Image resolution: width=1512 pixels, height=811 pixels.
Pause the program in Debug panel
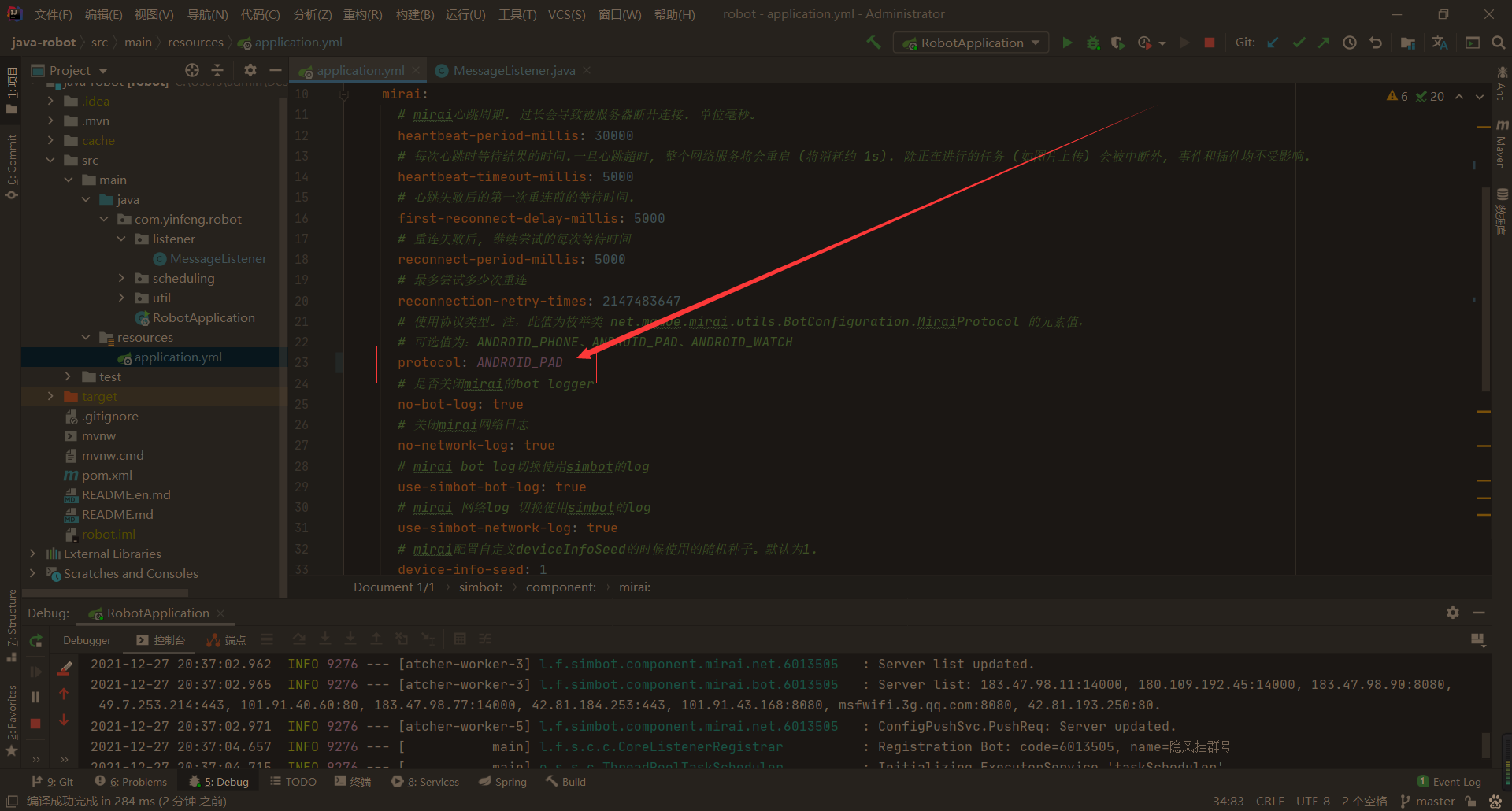(x=35, y=697)
